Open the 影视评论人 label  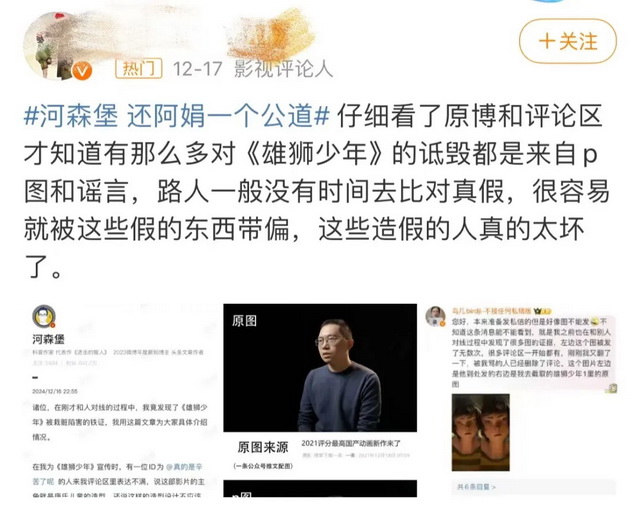[283, 69]
